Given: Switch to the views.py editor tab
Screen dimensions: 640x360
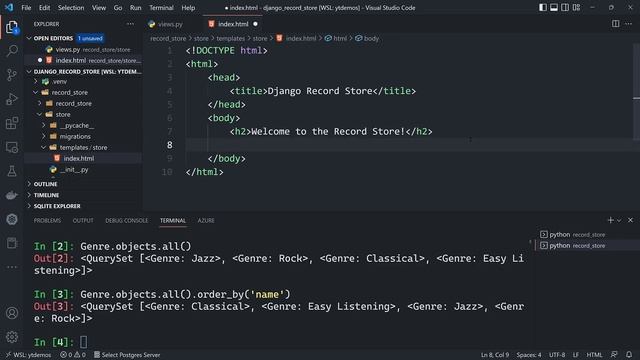Looking at the screenshot, I should (170, 24).
